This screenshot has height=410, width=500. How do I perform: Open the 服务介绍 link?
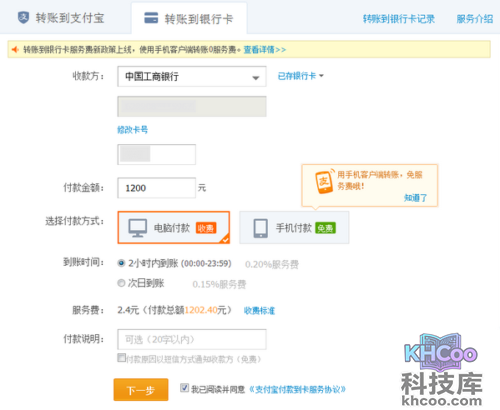click(475, 19)
